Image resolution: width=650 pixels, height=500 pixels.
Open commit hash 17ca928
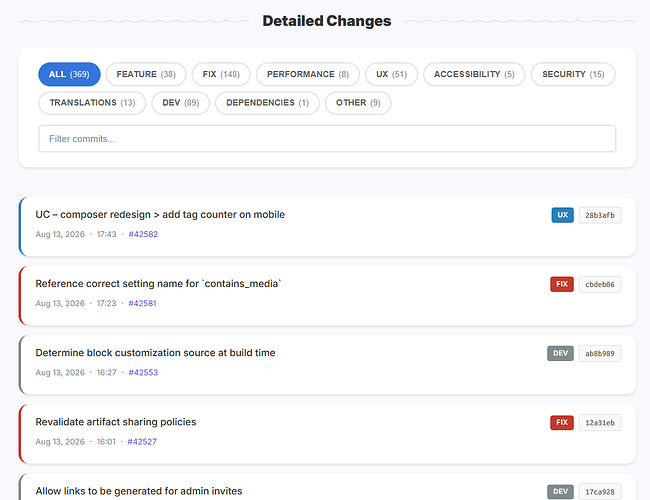(600, 492)
